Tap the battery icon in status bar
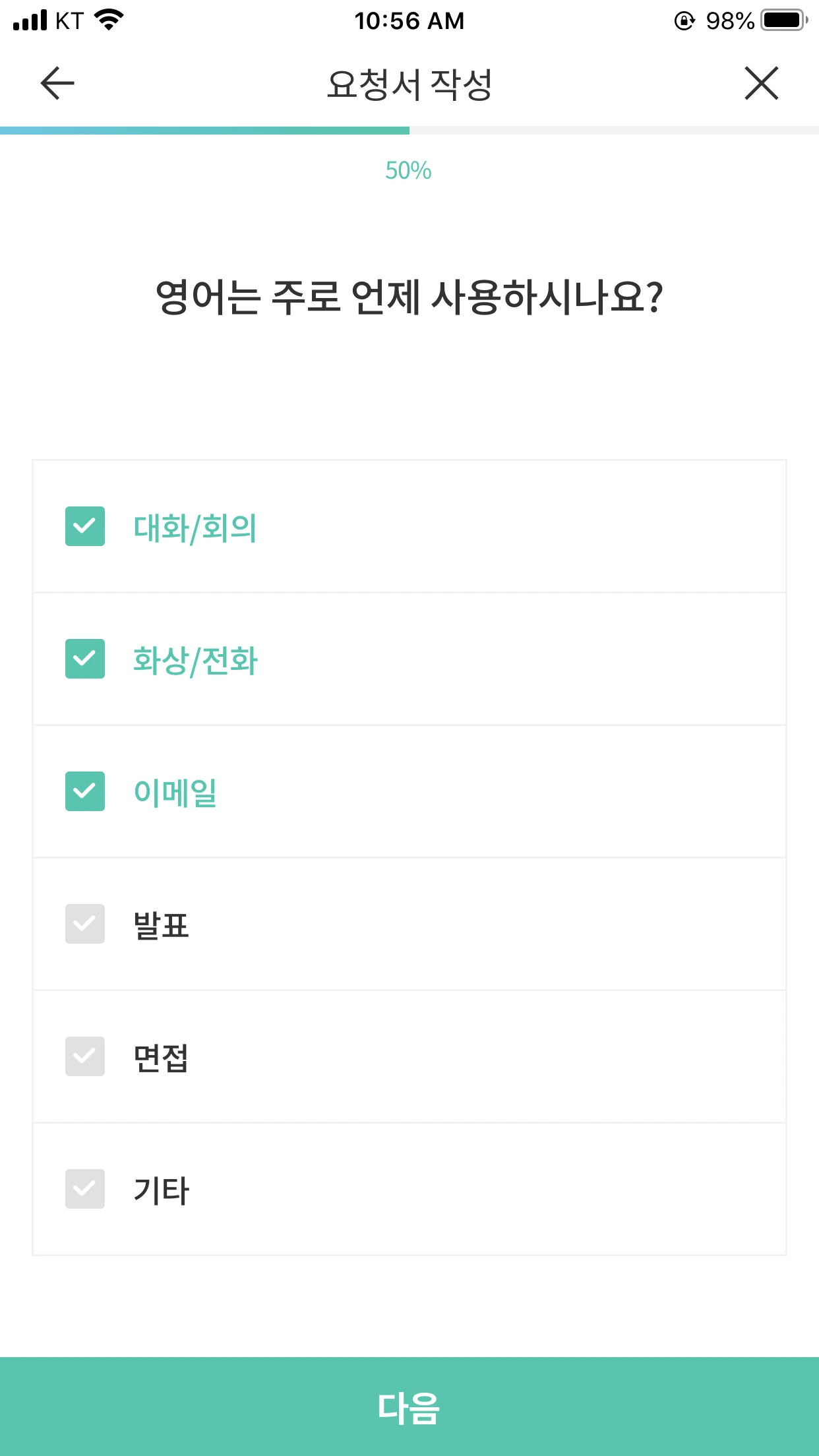Viewport: 819px width, 1456px height. (x=785, y=20)
